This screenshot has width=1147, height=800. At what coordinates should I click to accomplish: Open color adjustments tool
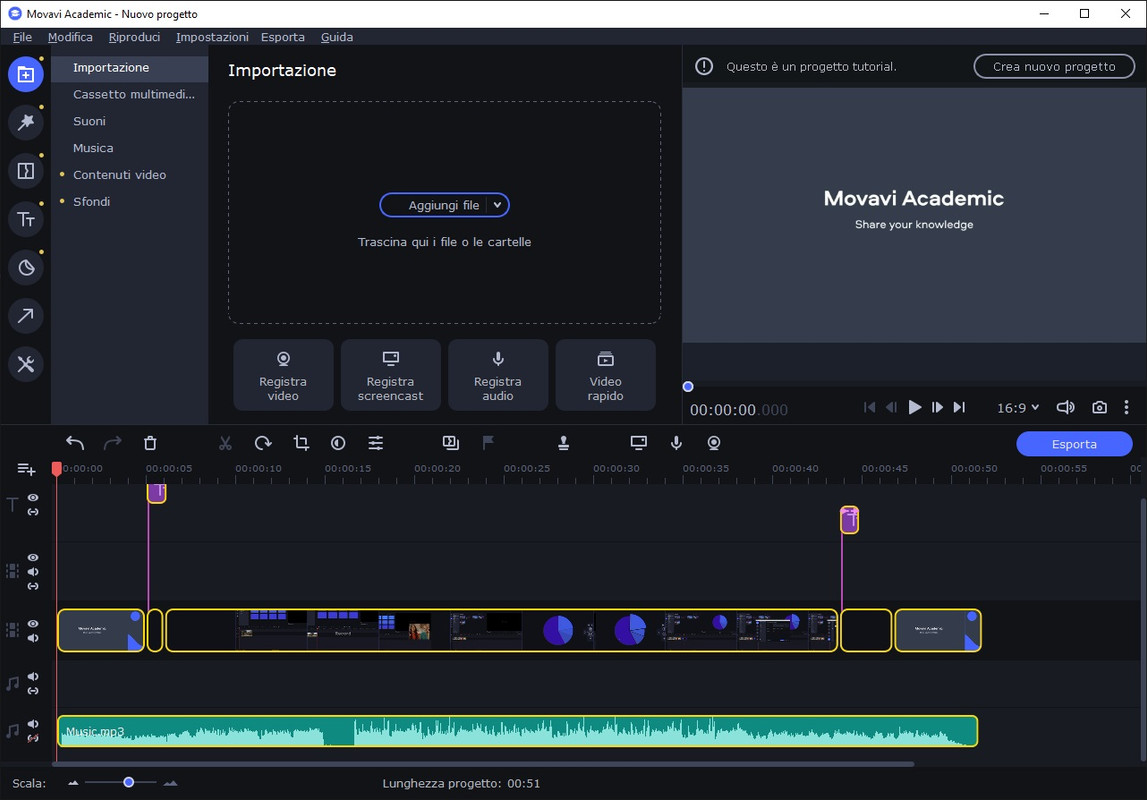(338, 443)
